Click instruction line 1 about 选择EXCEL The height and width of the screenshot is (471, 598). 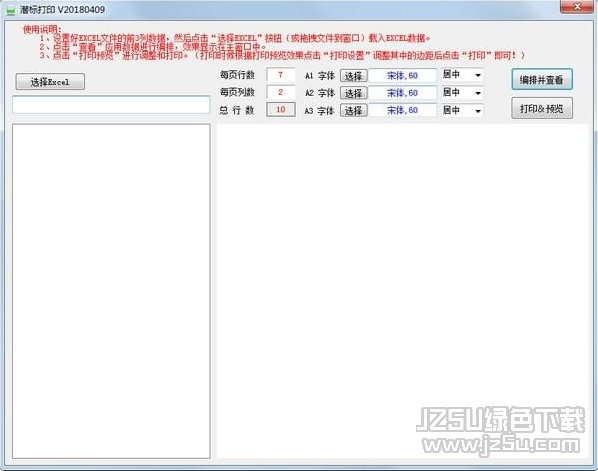click(235, 38)
